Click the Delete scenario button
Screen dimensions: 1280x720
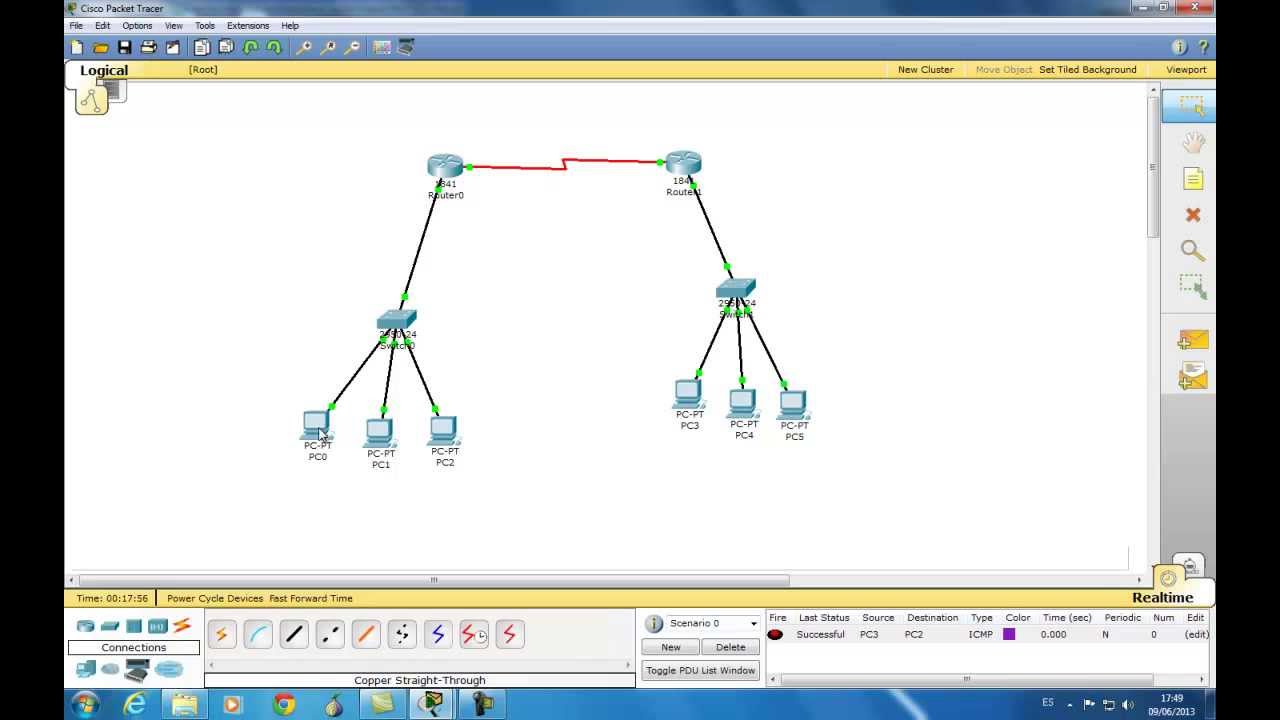[x=731, y=647]
